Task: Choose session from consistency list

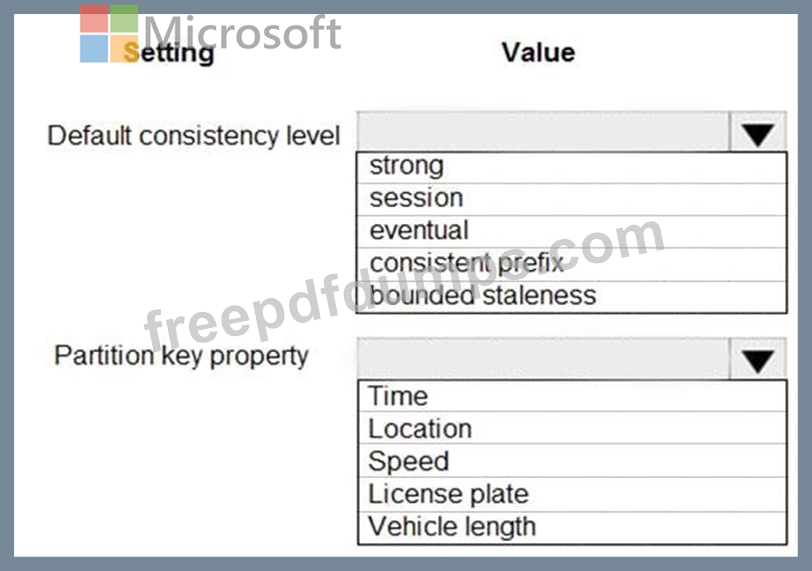Action: point(572,199)
